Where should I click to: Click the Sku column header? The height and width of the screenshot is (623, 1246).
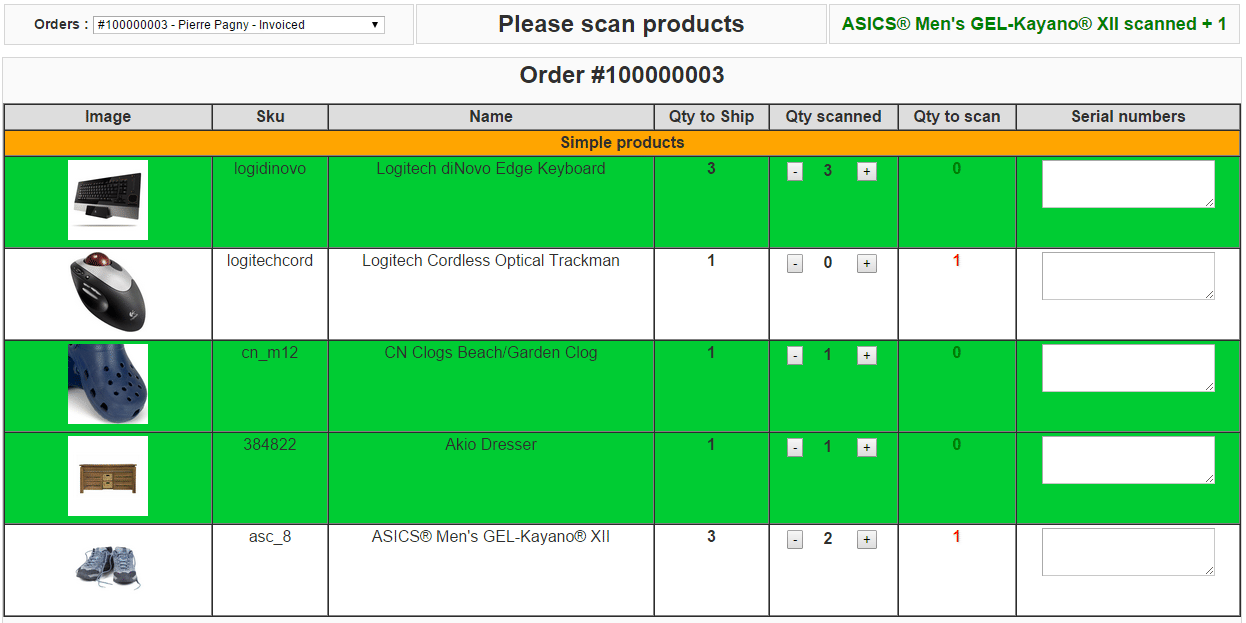click(270, 117)
